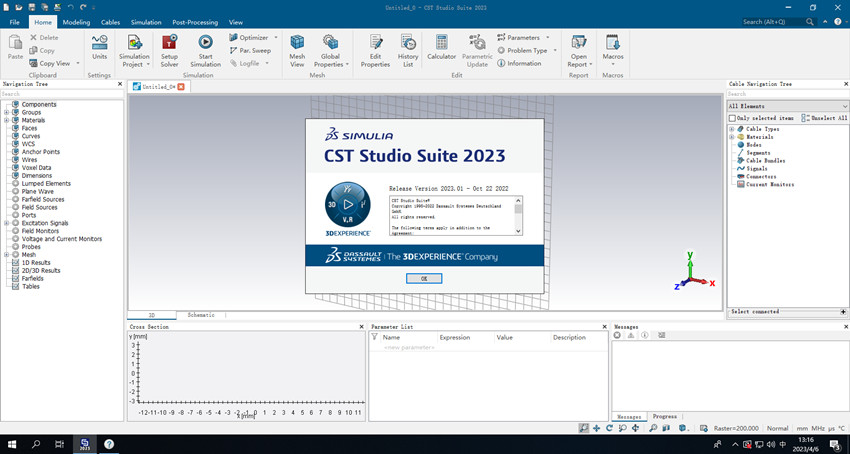
Task: Open the Par. Sweep tool
Action: pos(250,50)
